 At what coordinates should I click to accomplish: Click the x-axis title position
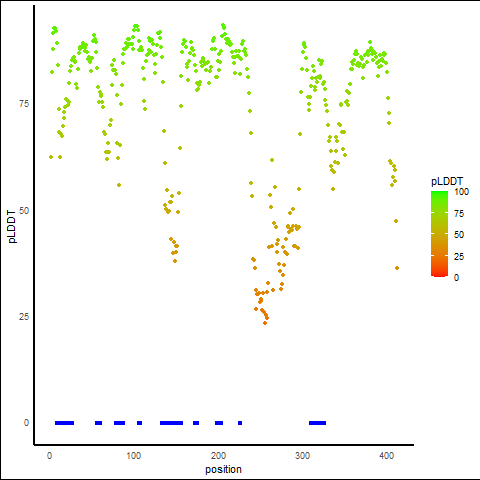(x=223, y=469)
